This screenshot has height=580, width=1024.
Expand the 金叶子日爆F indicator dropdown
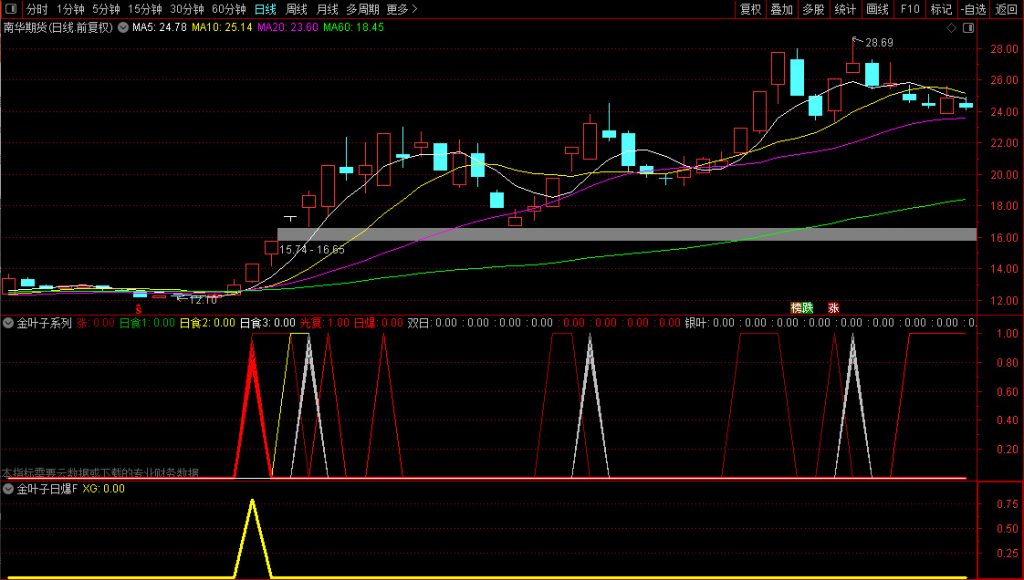coord(8,489)
